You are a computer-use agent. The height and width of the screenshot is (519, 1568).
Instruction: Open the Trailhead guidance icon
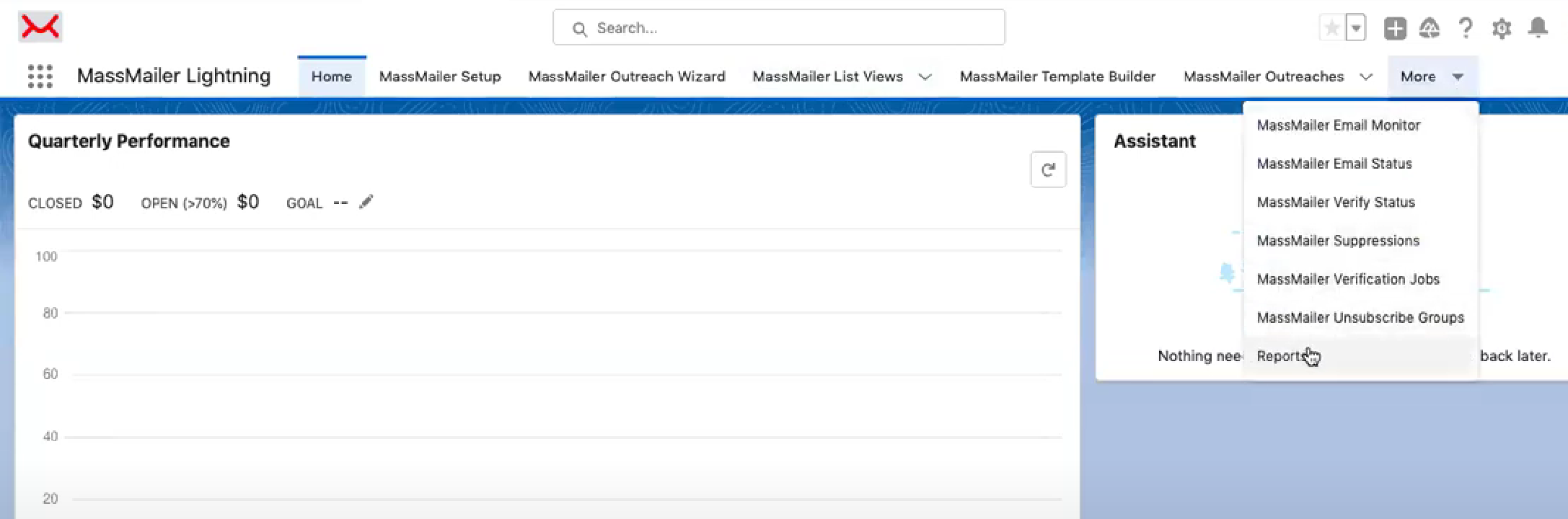[1430, 28]
